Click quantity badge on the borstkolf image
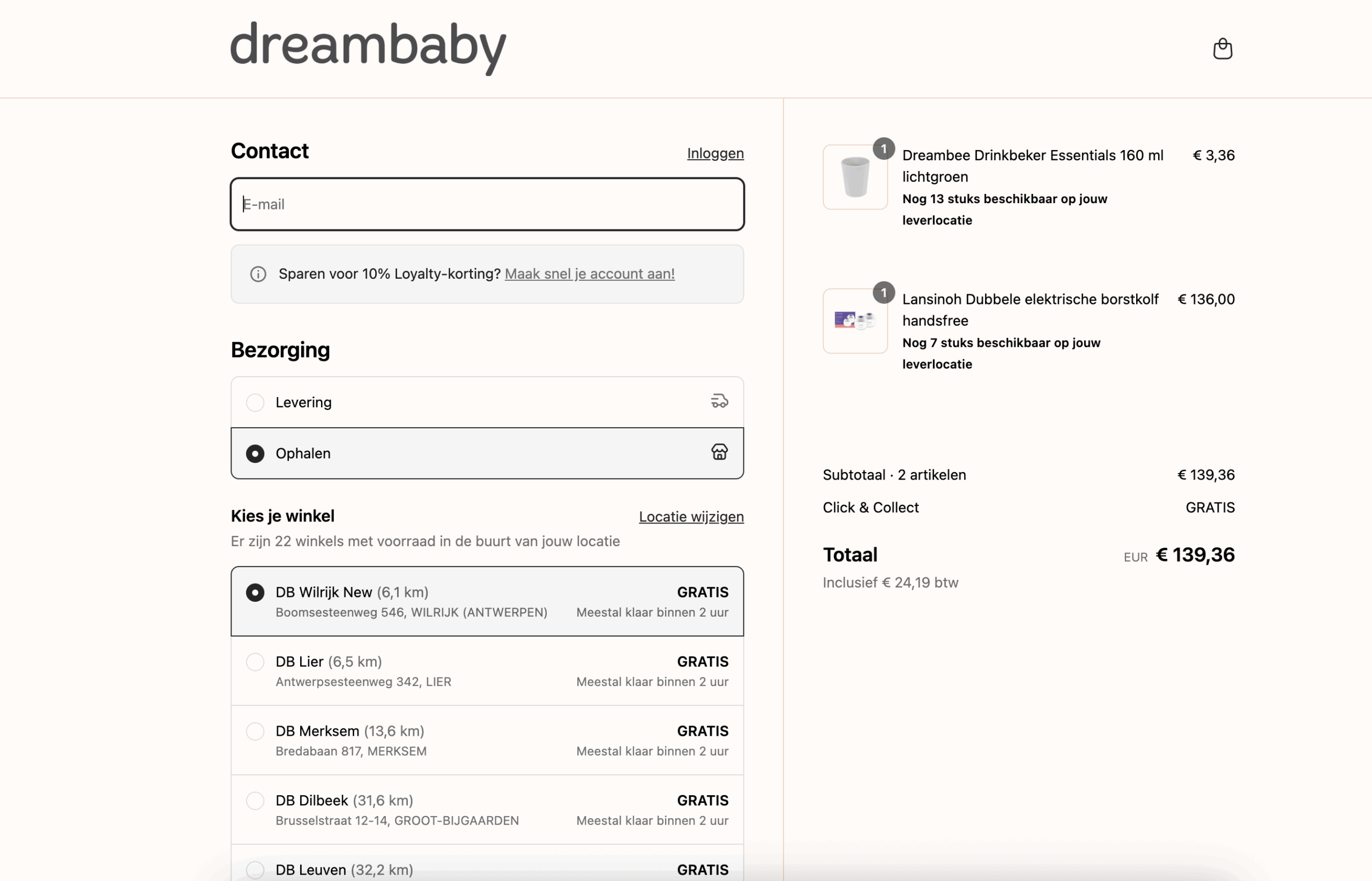The width and height of the screenshot is (1372, 881). [x=883, y=293]
